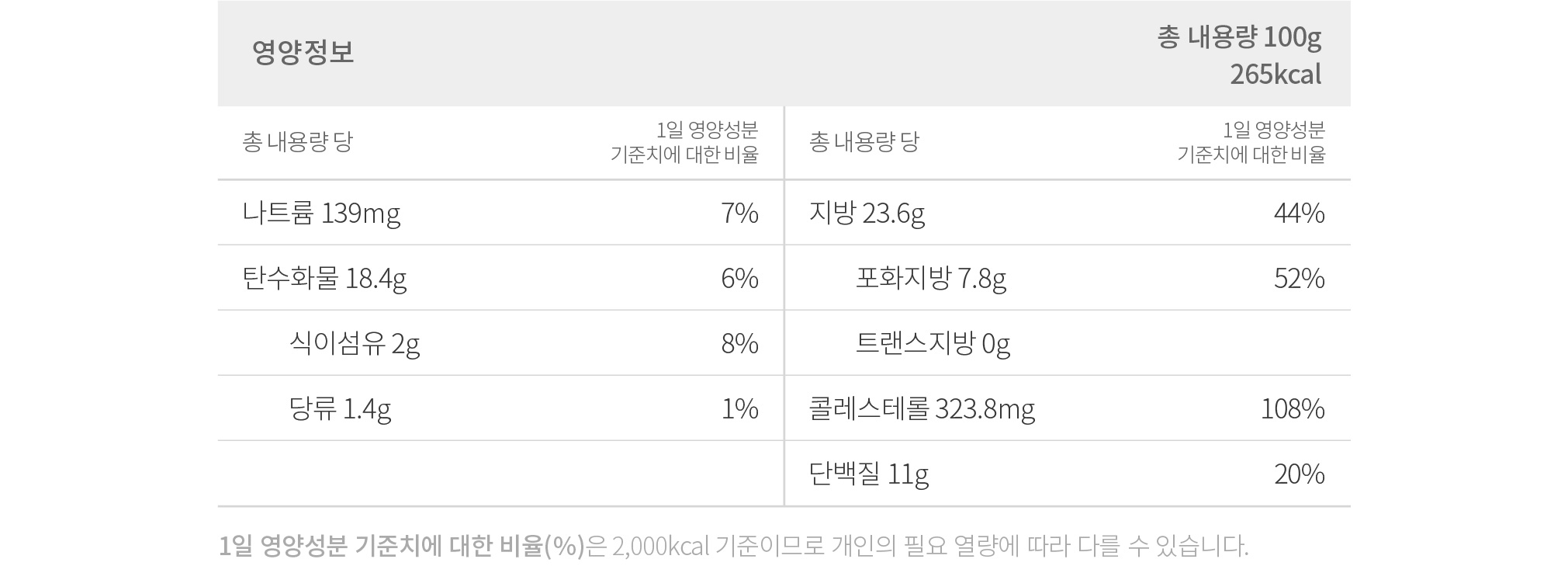Select the 당류 1.4g entry
The height and width of the screenshot is (566, 1568).
340,409
